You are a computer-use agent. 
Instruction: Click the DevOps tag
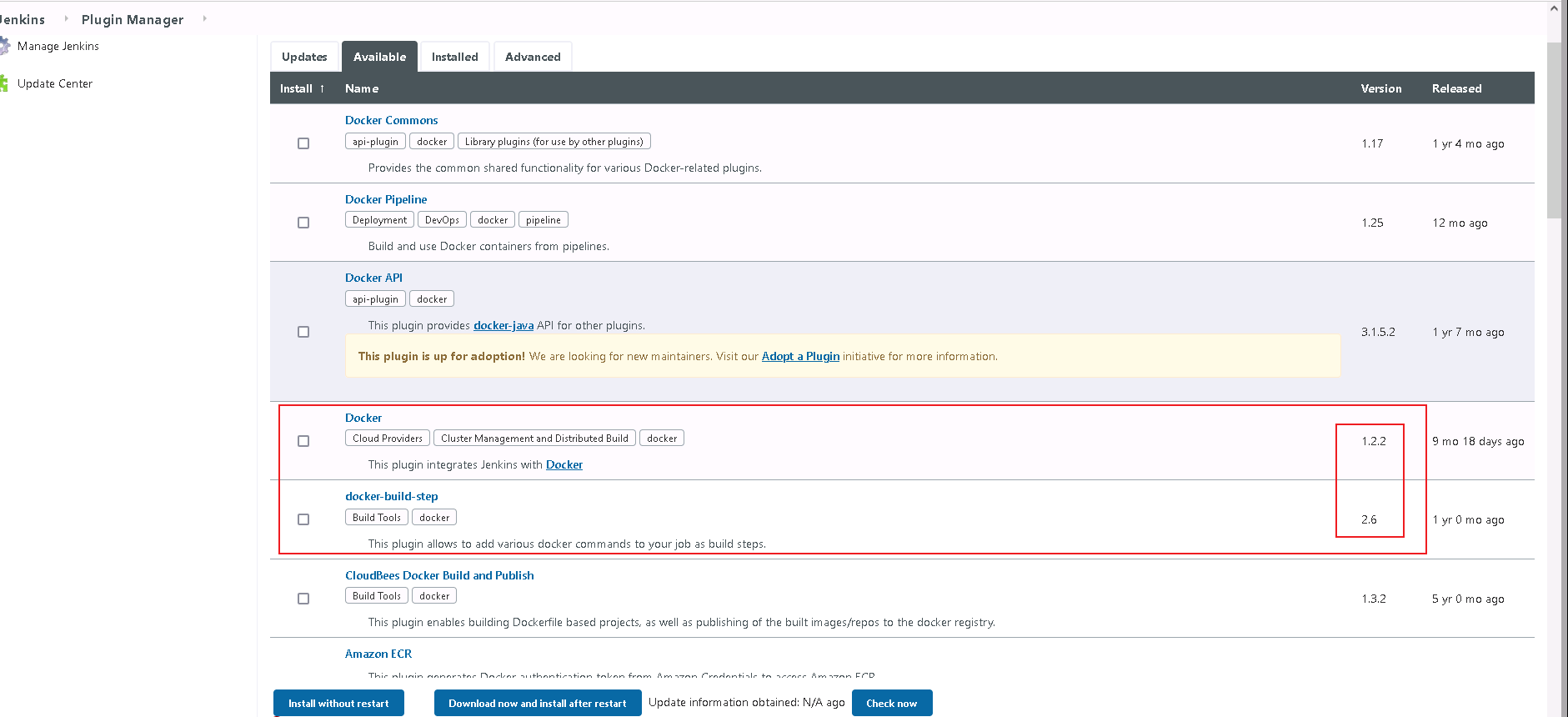click(x=442, y=220)
